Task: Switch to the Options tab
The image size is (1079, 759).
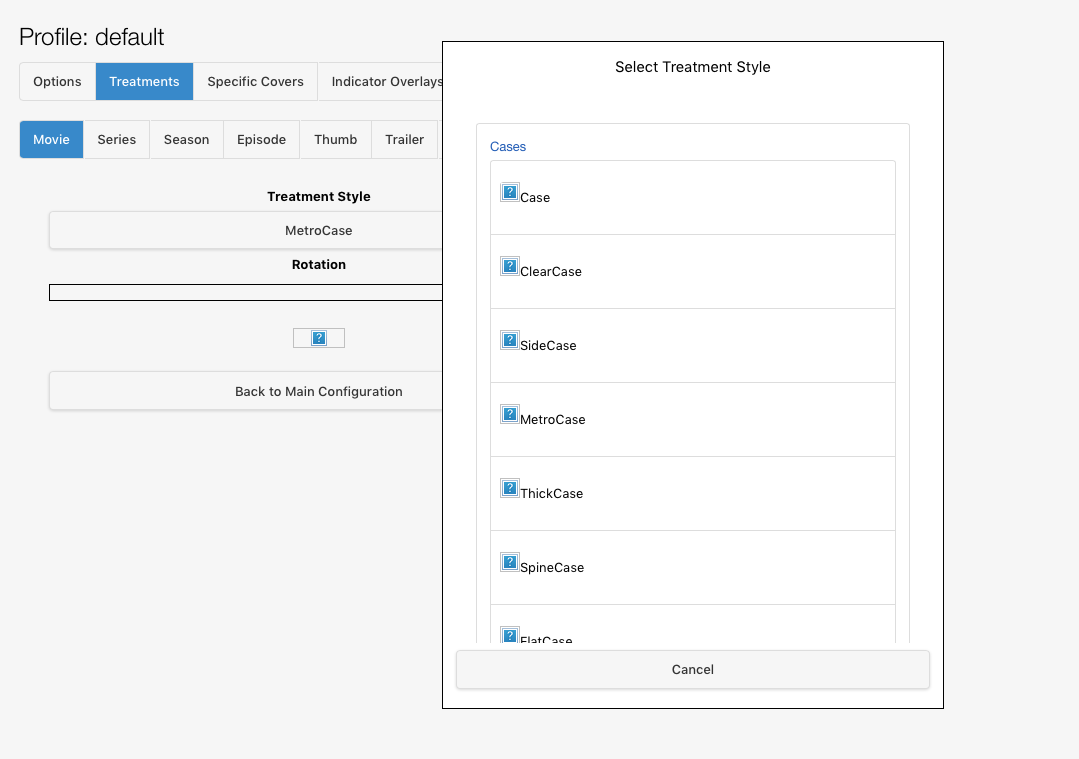Action: [x=57, y=82]
